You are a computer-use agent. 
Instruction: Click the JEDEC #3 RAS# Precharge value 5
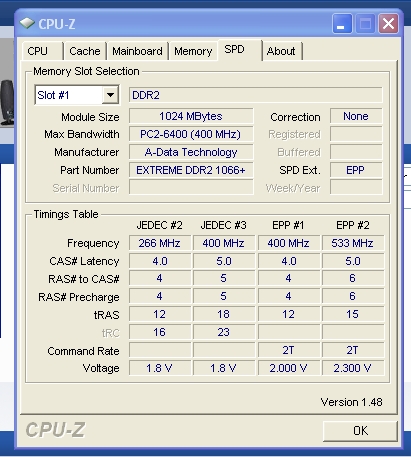tap(224, 296)
